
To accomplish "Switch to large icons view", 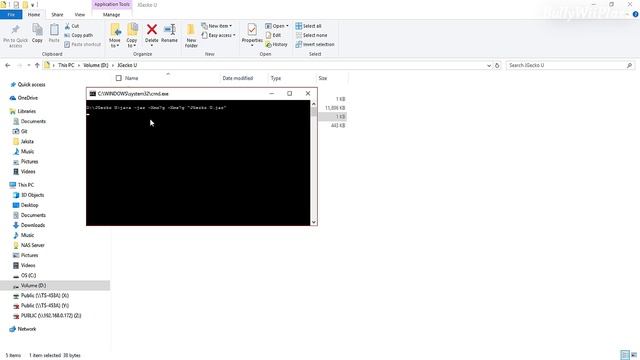I will 634,355.
